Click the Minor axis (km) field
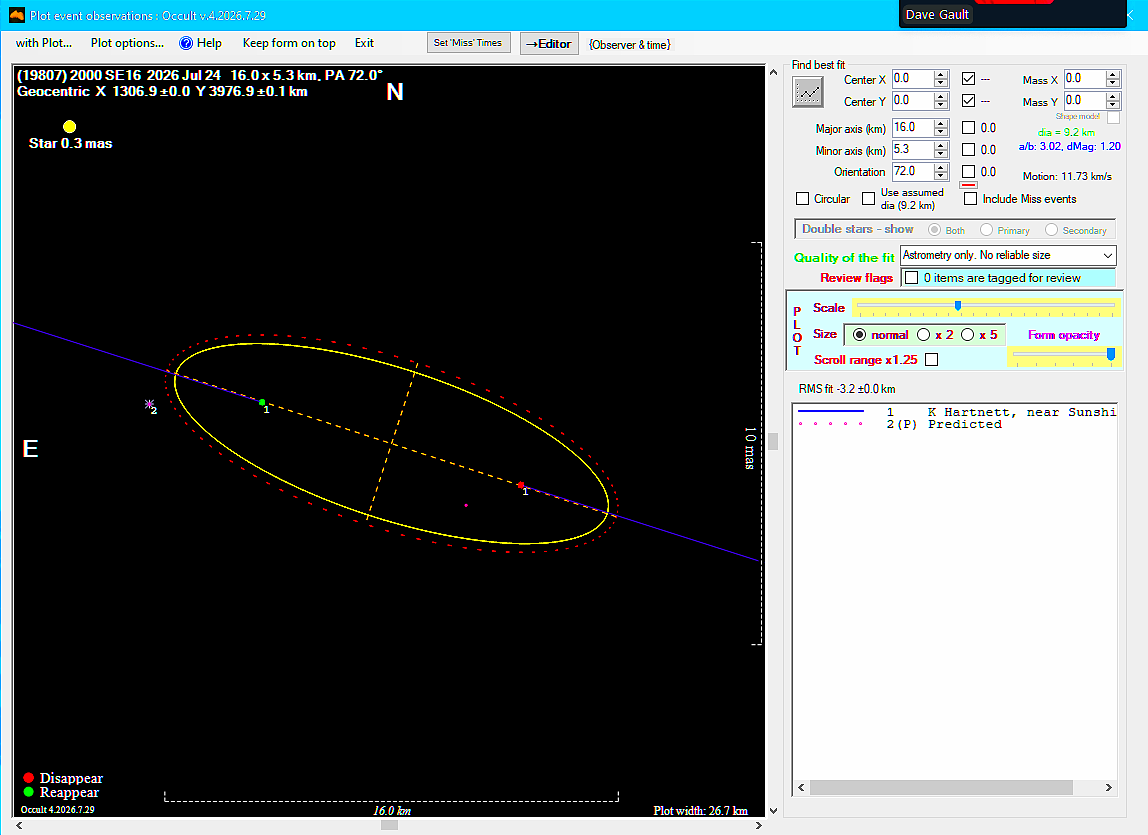 tap(912, 149)
